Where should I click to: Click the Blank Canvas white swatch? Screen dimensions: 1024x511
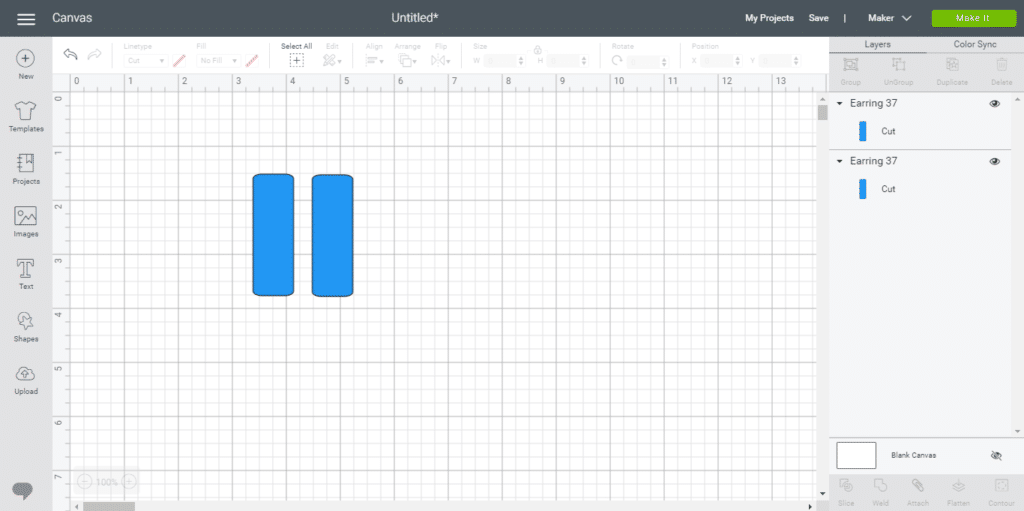click(856, 455)
